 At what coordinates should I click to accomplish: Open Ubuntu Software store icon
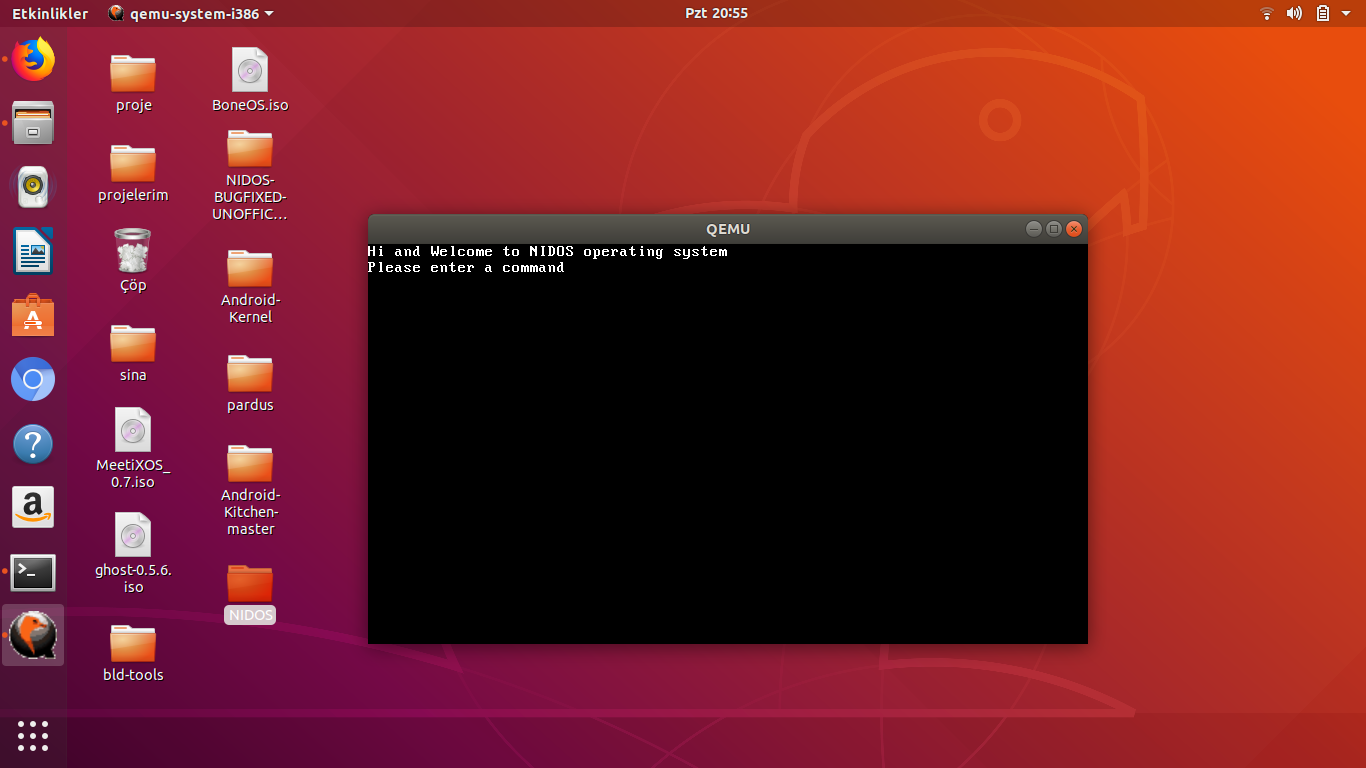point(33,315)
